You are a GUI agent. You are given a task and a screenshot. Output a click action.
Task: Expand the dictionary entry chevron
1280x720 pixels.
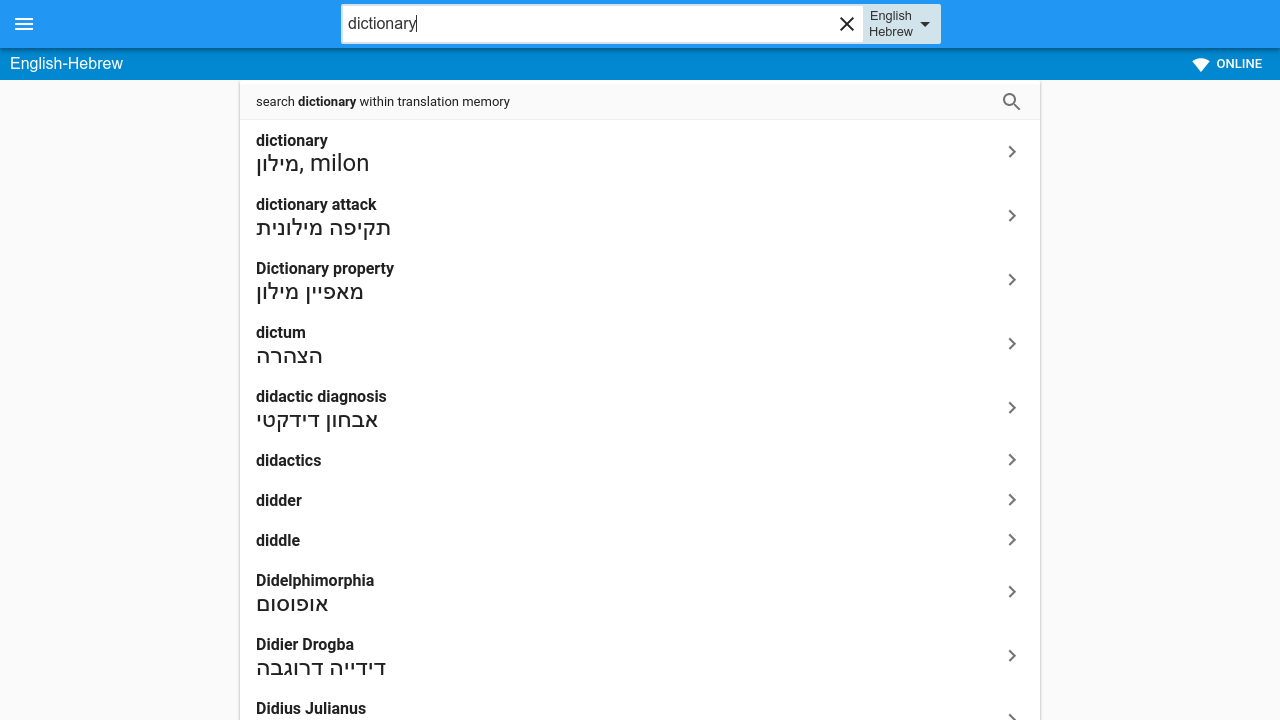click(1012, 152)
